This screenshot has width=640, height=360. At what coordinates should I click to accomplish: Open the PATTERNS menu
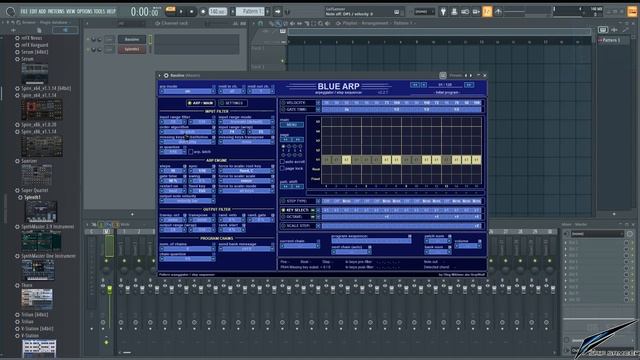(x=56, y=11)
